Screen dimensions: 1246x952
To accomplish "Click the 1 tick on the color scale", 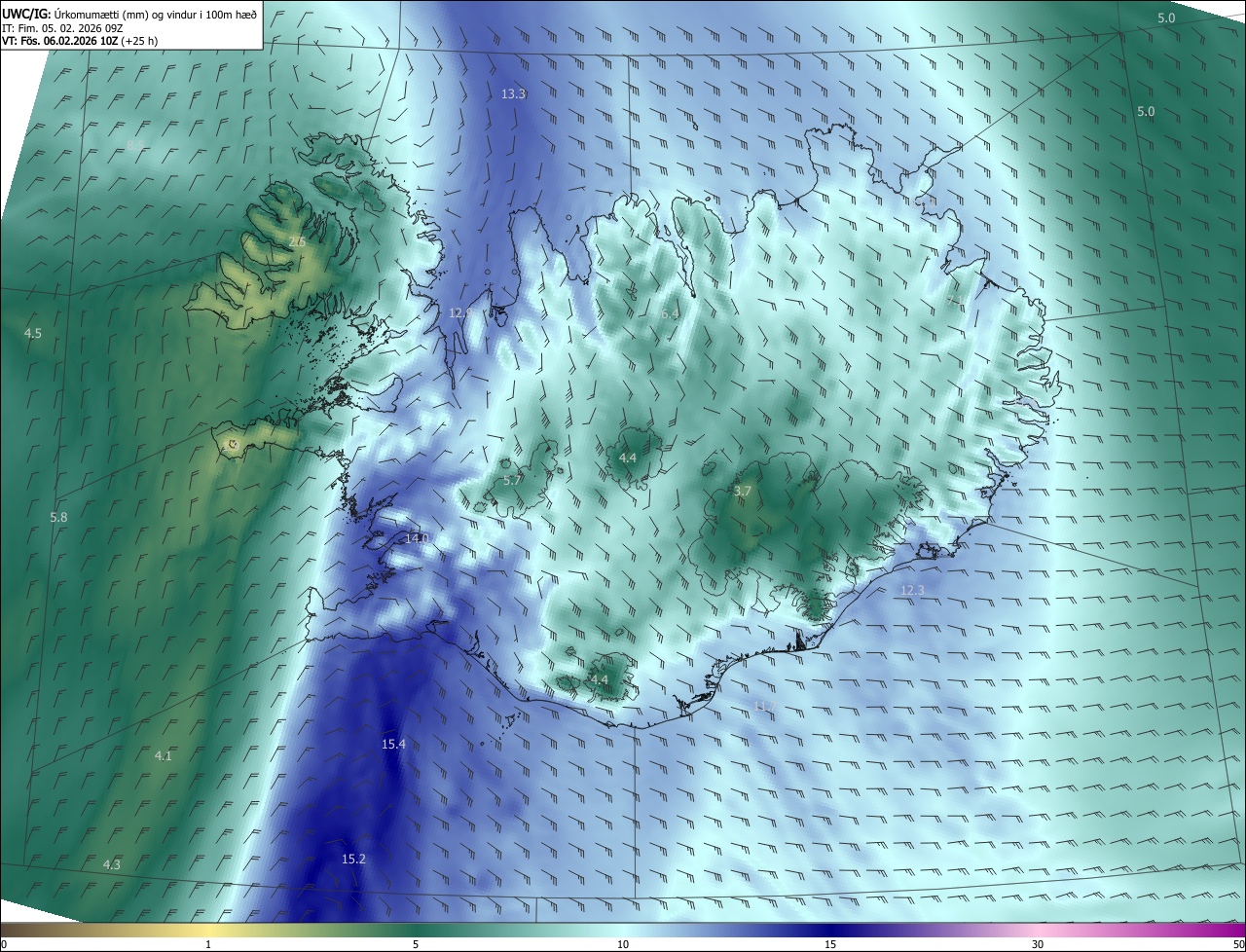I will 208,944.
